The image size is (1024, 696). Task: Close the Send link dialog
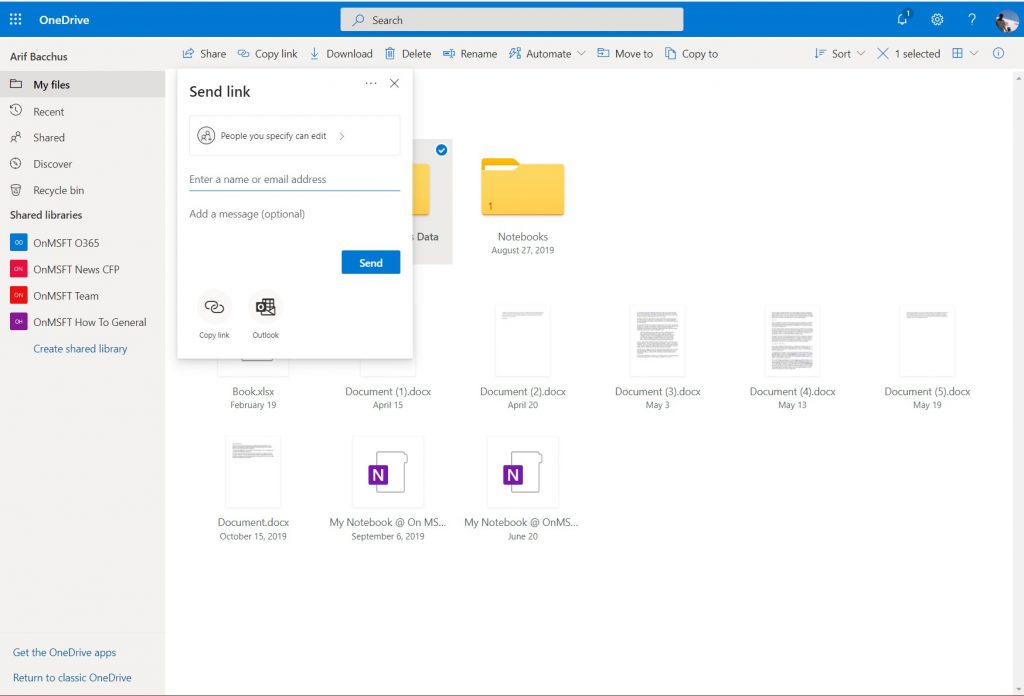click(x=394, y=83)
